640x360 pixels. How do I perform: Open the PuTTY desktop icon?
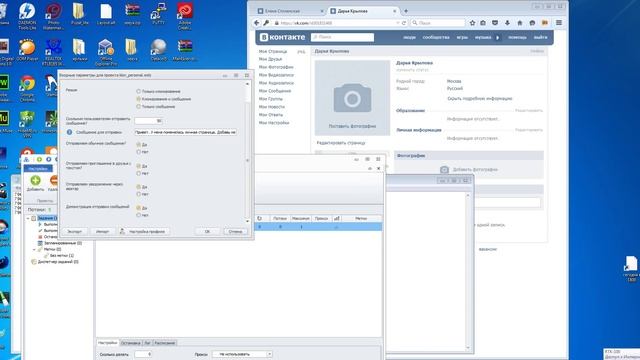tap(158, 13)
